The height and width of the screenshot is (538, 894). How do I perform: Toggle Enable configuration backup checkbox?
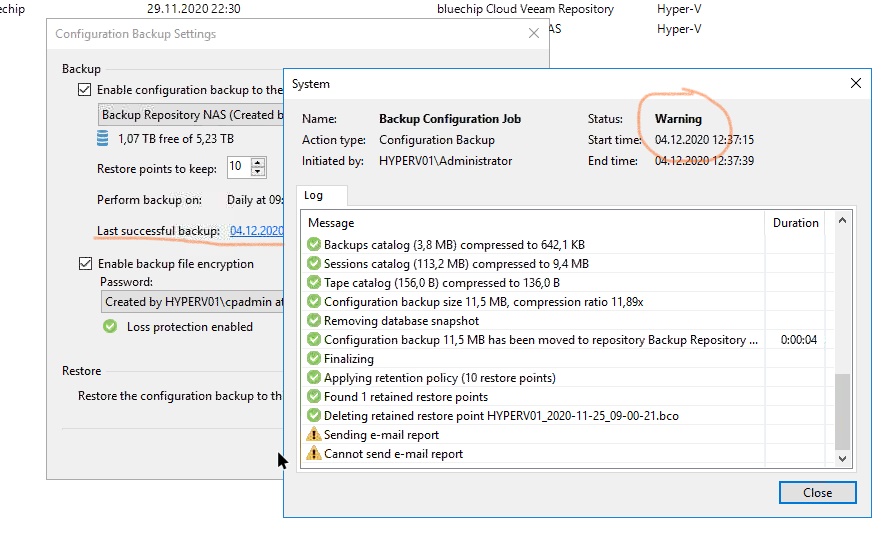pyautogui.click(x=84, y=89)
